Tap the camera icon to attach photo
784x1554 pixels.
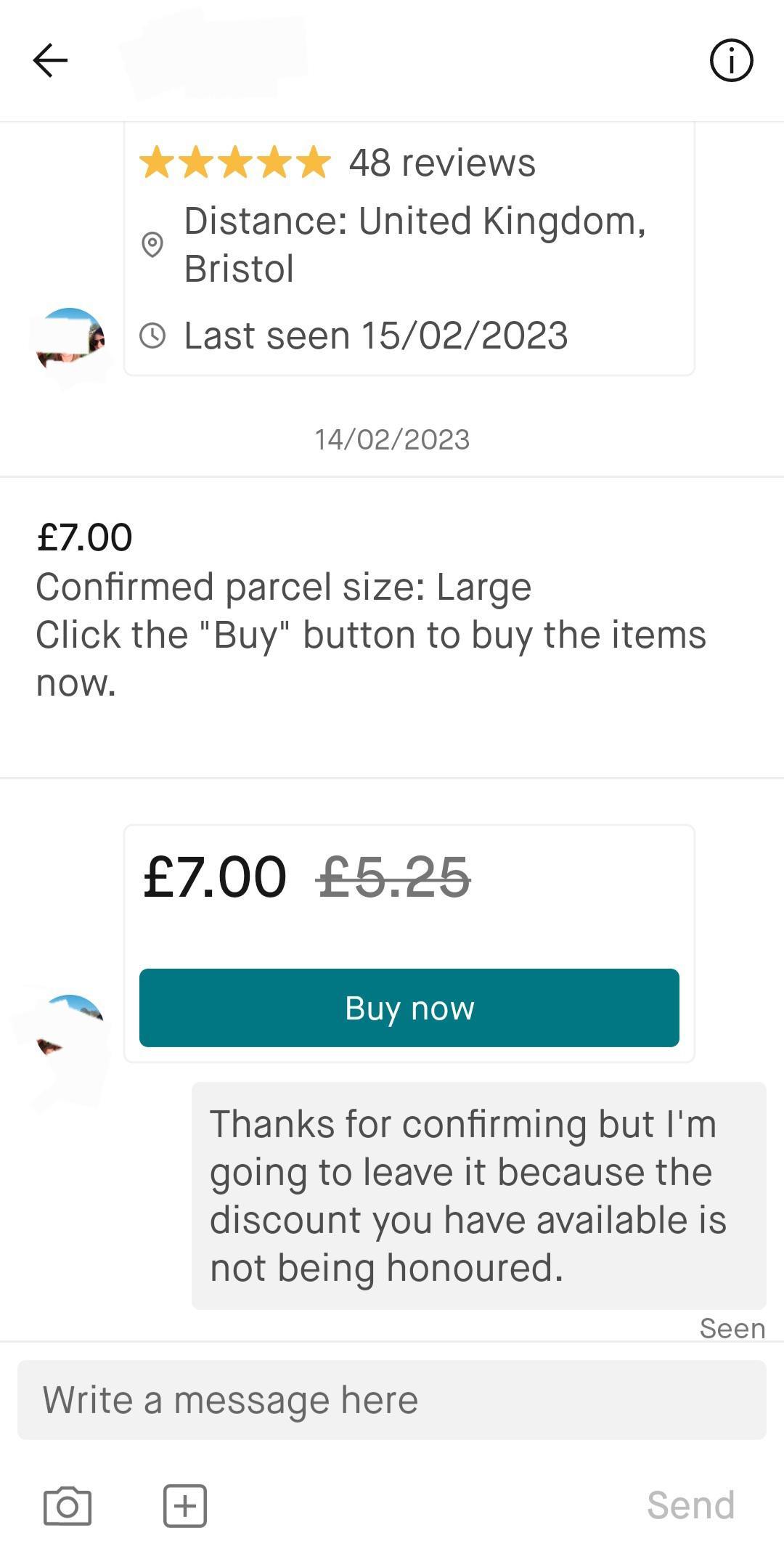(68, 1505)
